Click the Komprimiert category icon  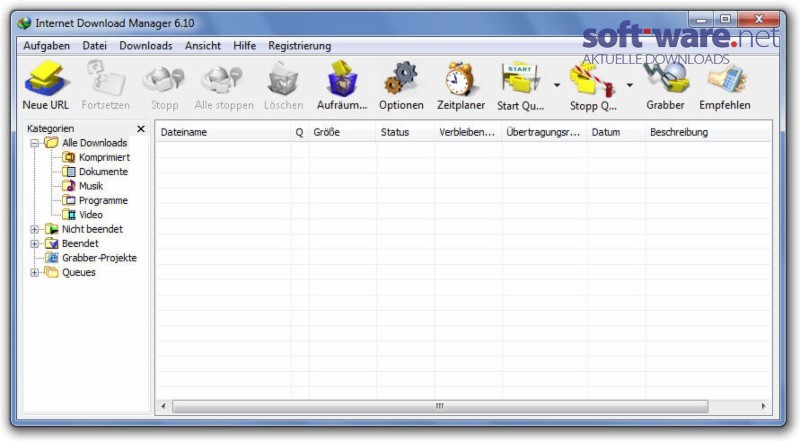[69, 157]
